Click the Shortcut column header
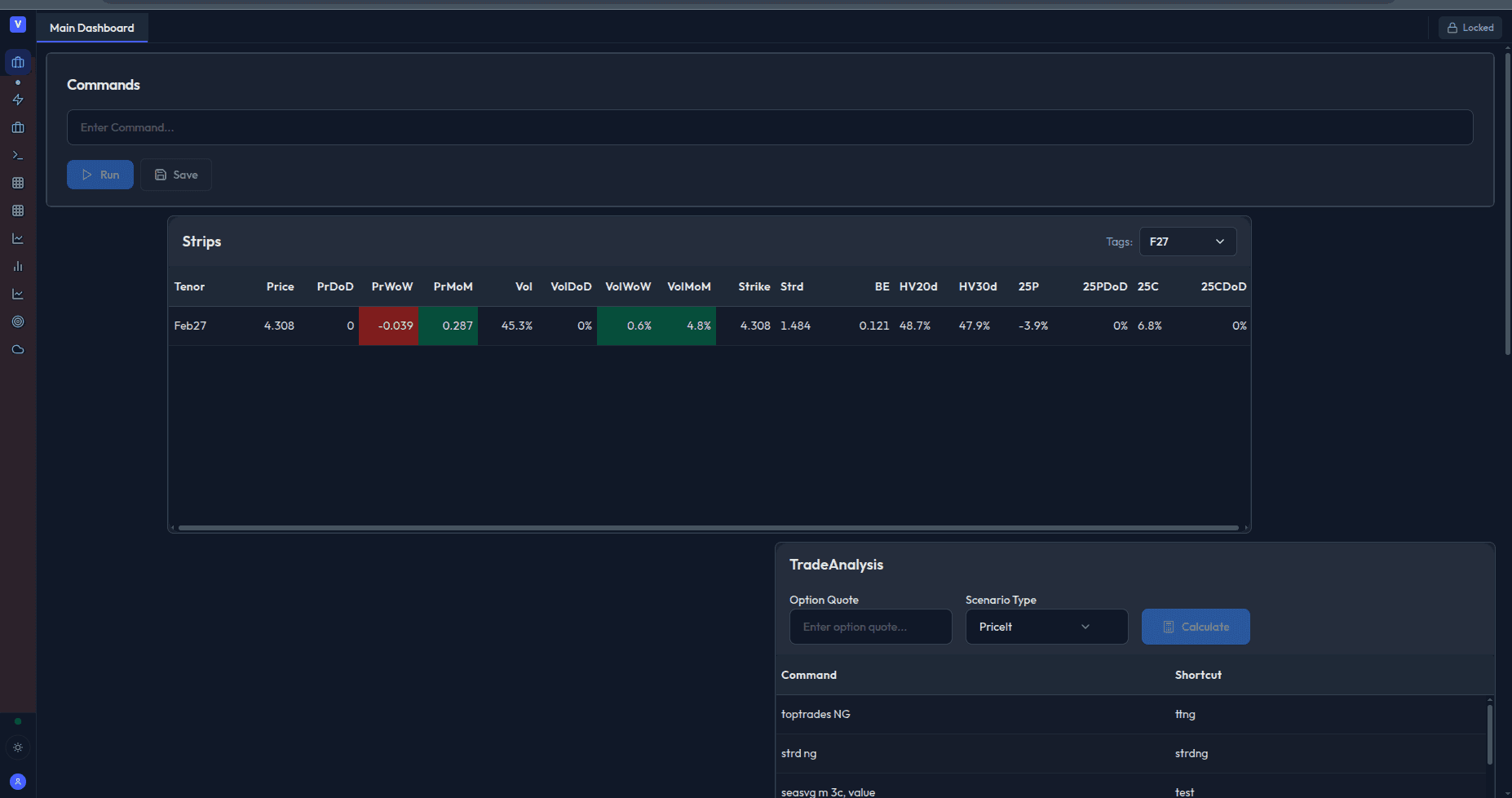 pos(1198,675)
